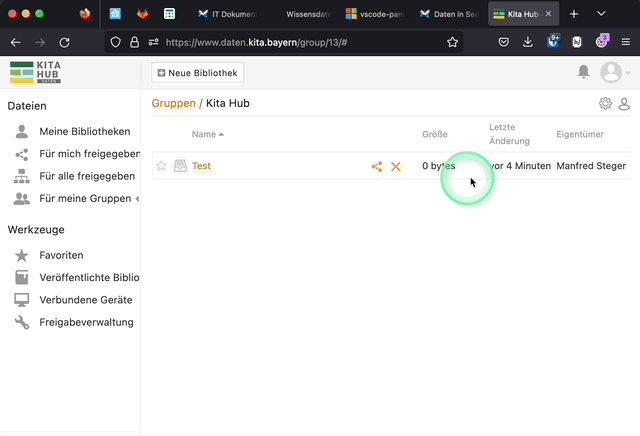The width and height of the screenshot is (640, 436).
Task: List all tabs dropdown chevron
Action: (601, 14)
